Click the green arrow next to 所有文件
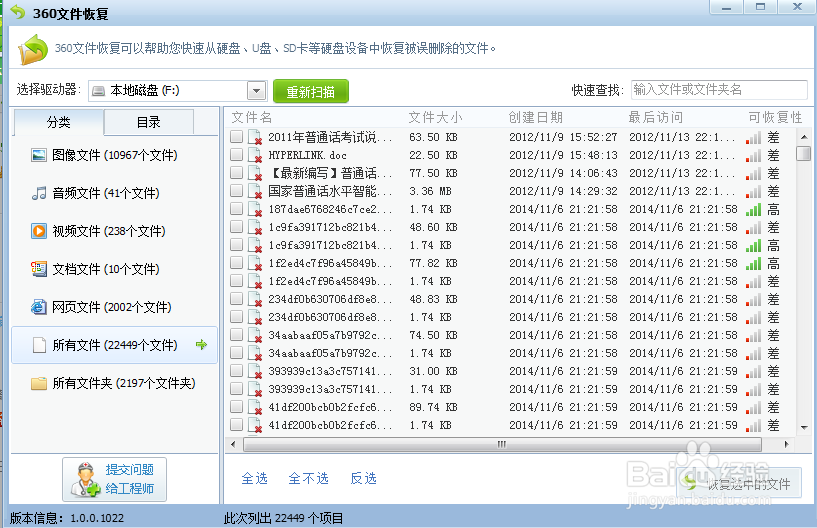The height and width of the screenshot is (528, 817). click(x=201, y=345)
